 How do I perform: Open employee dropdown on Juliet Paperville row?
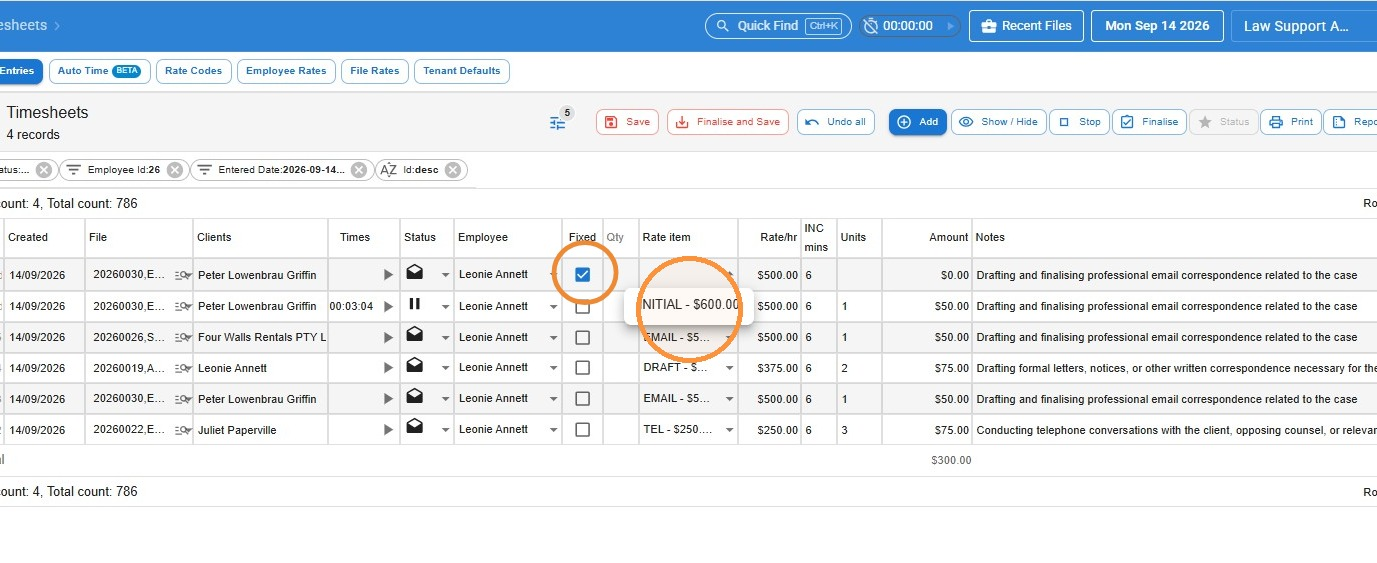(x=553, y=430)
